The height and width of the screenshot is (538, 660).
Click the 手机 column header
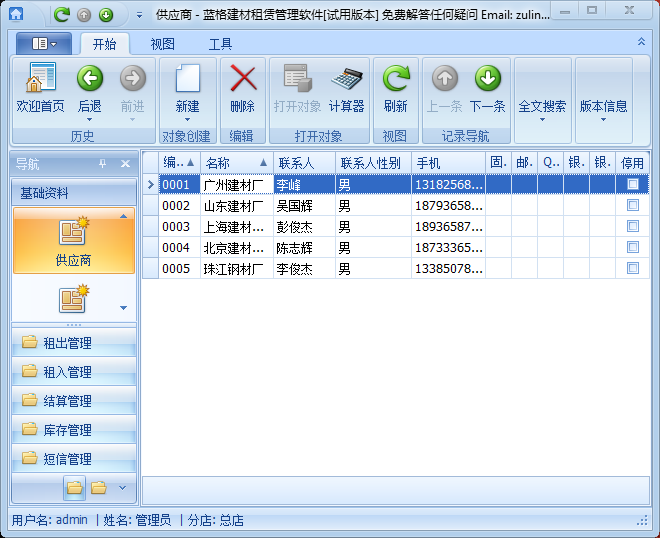click(448, 162)
